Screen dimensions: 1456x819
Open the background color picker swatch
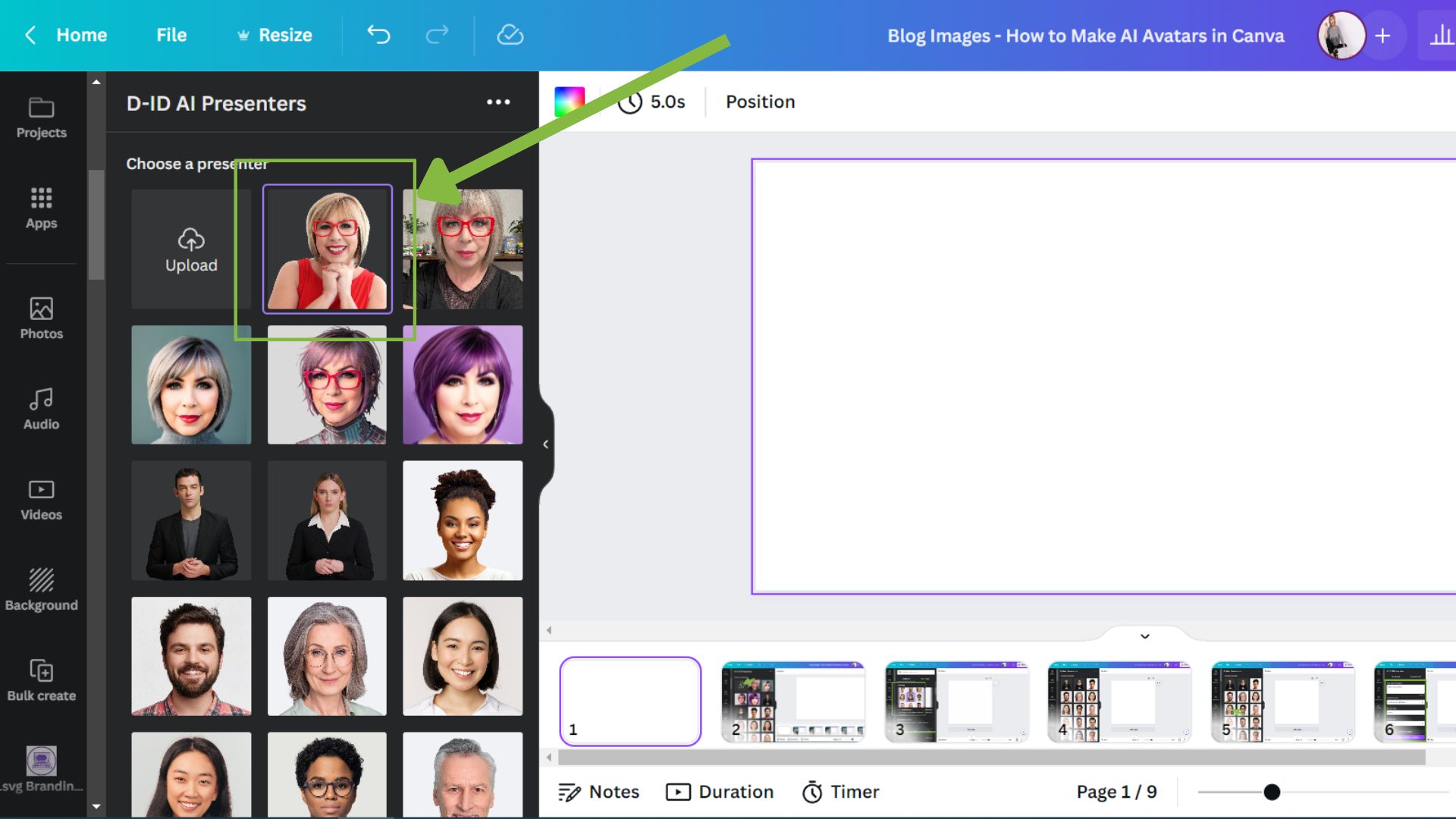[569, 101]
